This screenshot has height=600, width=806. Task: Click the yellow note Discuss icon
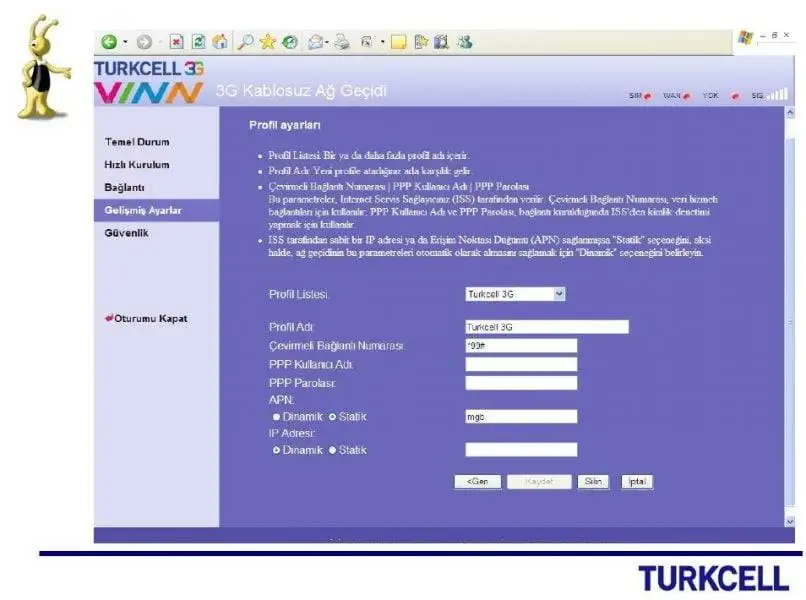pos(399,42)
